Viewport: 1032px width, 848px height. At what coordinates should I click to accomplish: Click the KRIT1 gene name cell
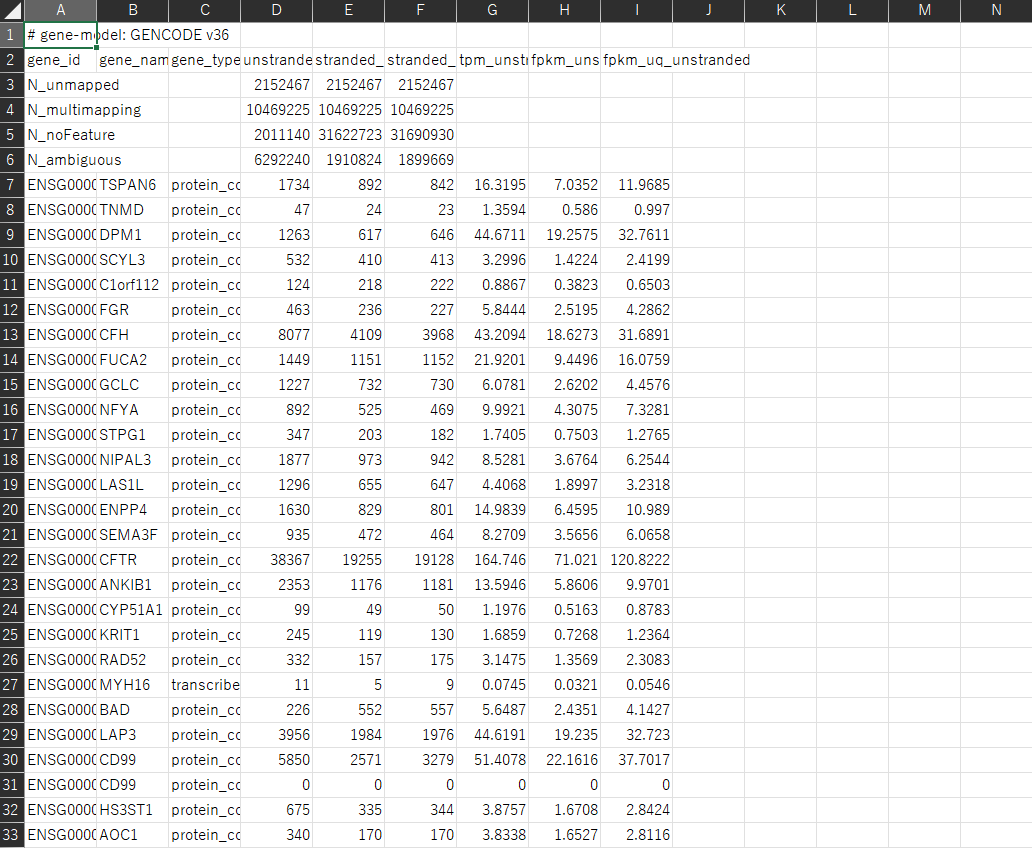pos(132,635)
